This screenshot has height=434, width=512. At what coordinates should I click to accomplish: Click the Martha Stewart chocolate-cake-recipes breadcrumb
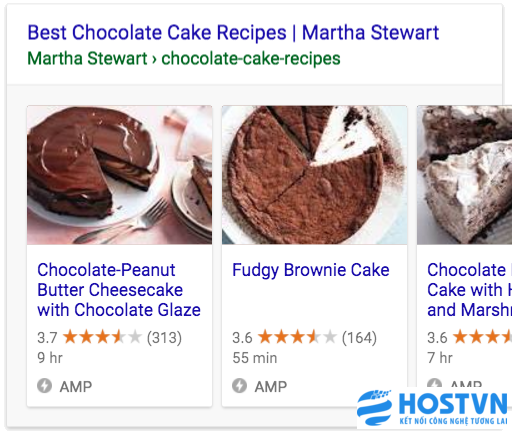[x=184, y=59]
